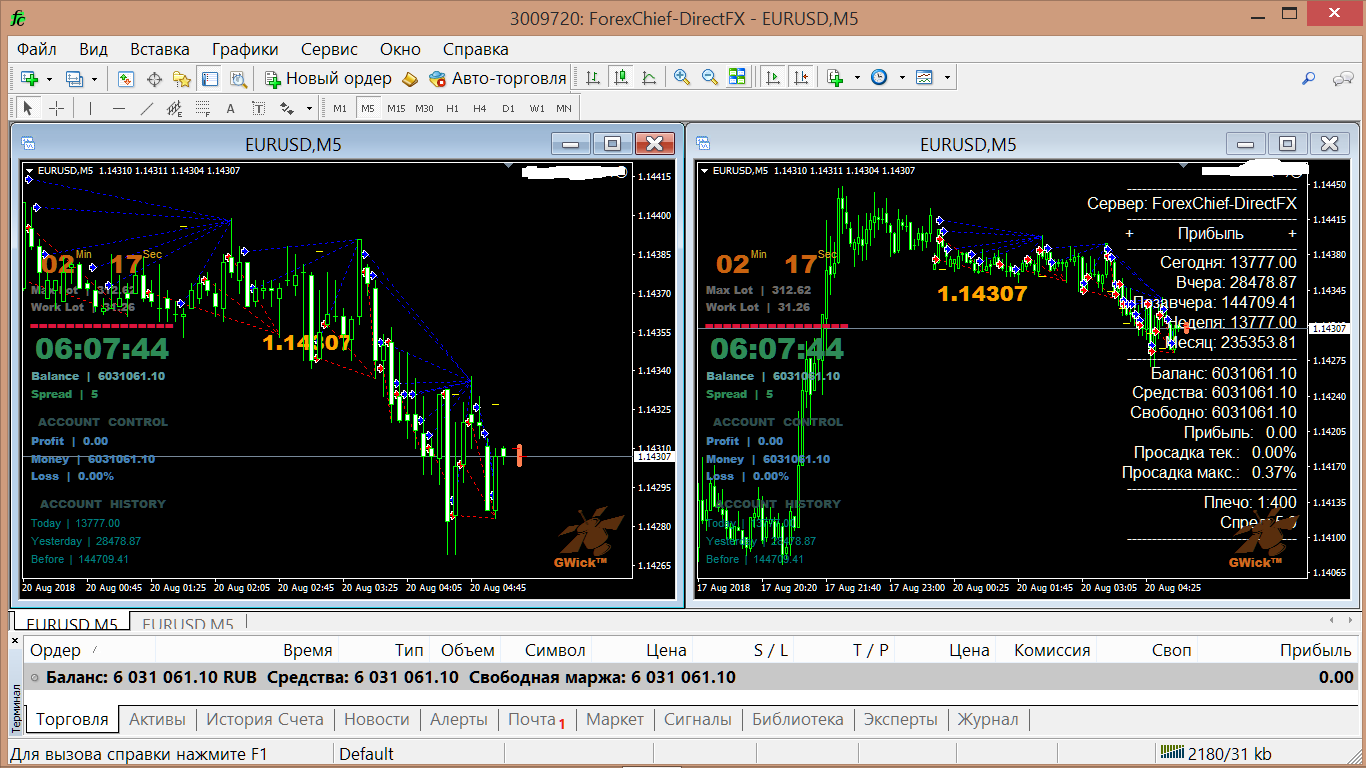Open the Журнал tab
The image size is (1366, 768).
(x=988, y=719)
